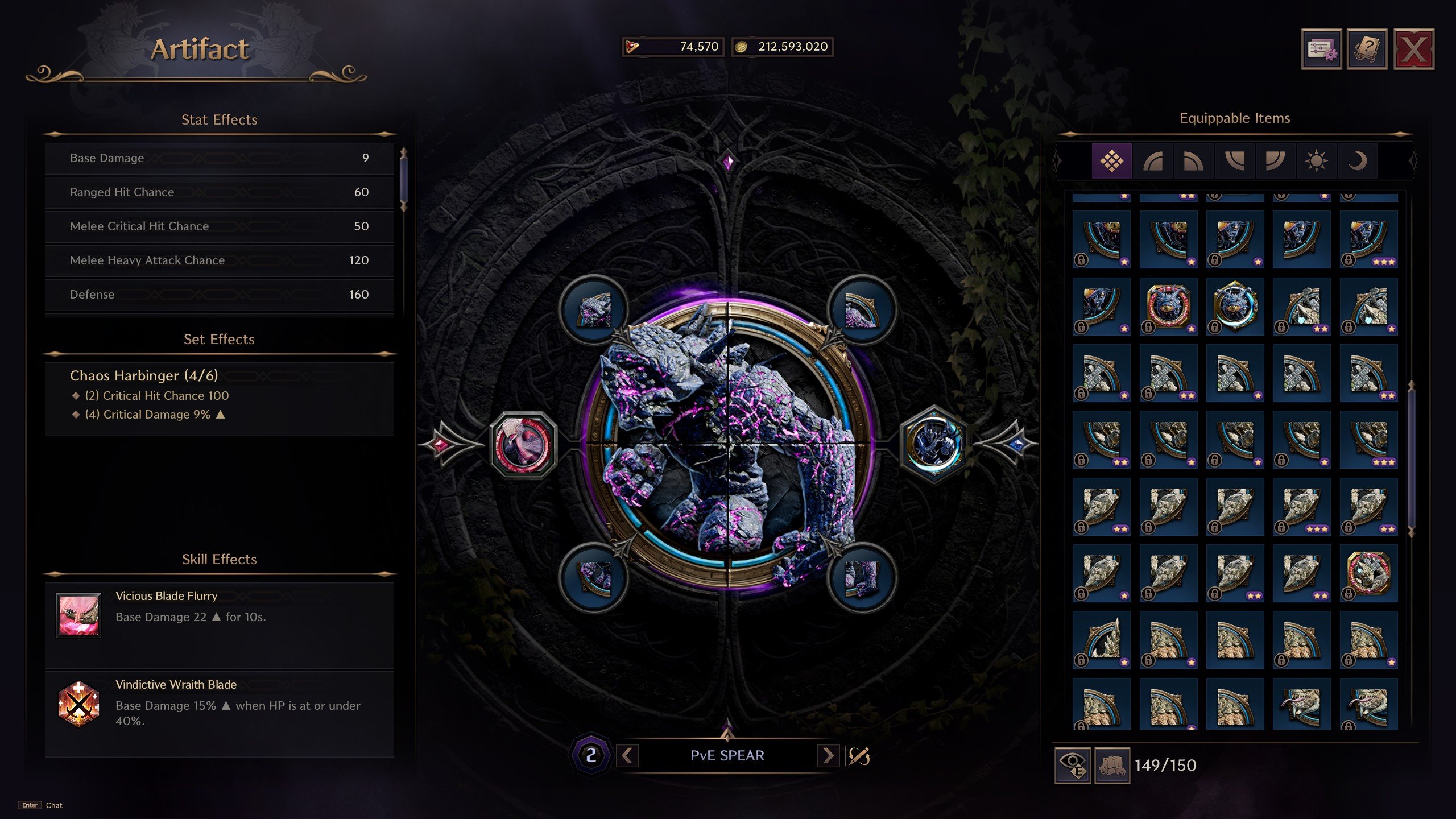This screenshot has width=1456, height=819.
Task: Switch to previous preset with left arrow
Action: coord(627,756)
